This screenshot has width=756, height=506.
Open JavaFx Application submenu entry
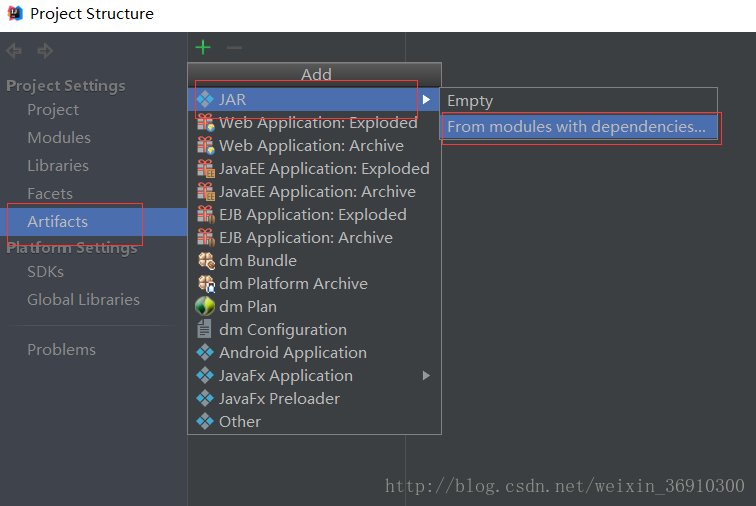pos(314,376)
